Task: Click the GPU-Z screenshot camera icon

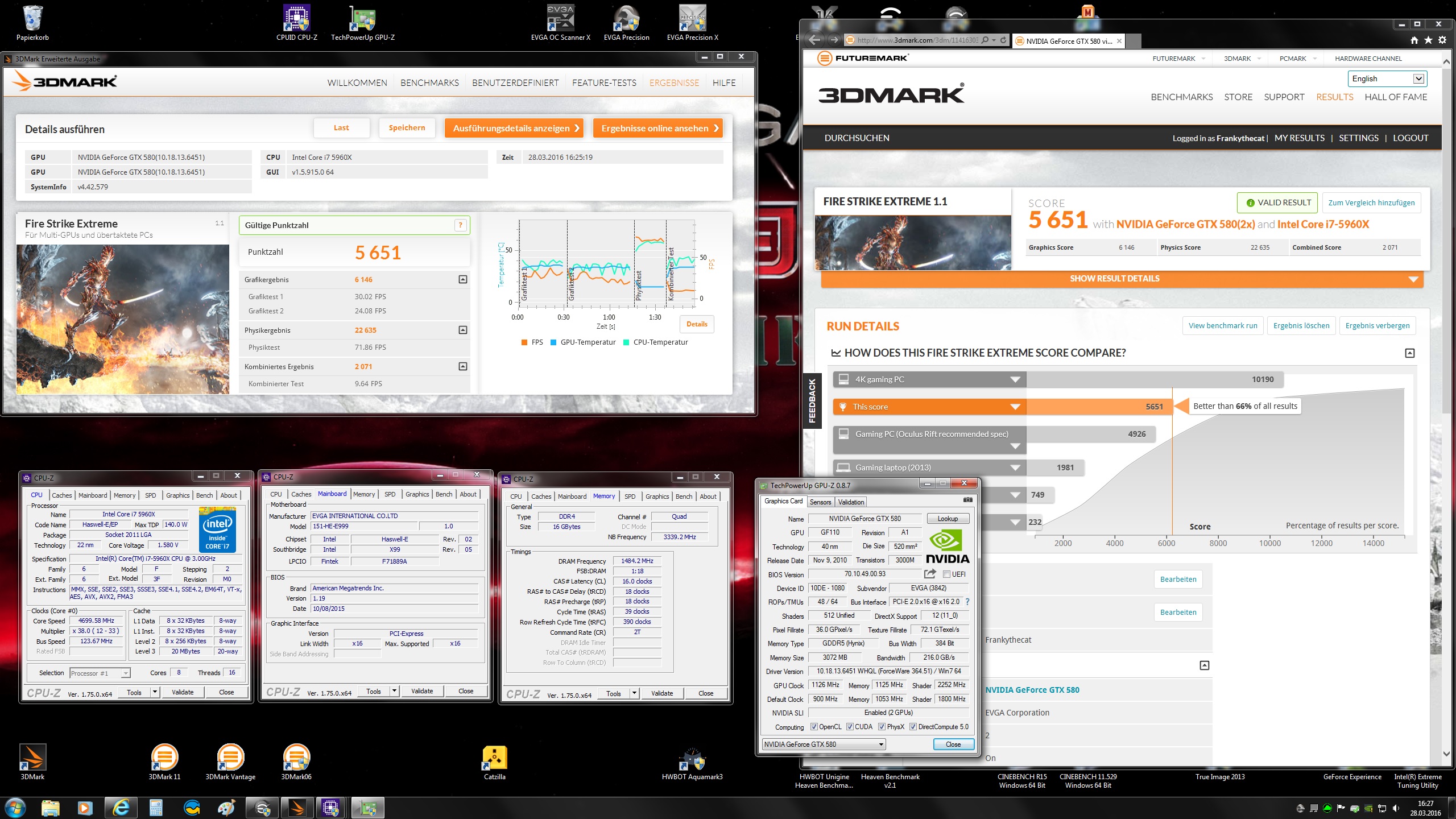Action: tap(967, 500)
